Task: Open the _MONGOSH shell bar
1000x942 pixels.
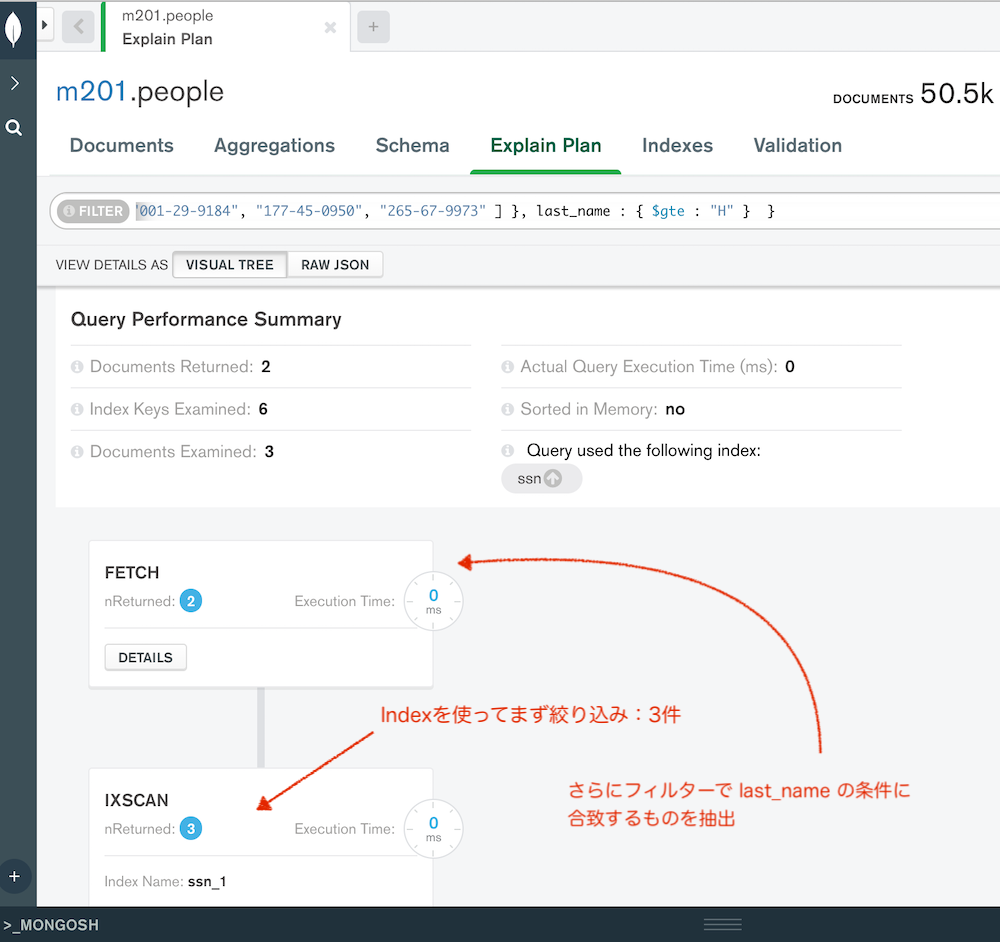Action: coord(51,925)
